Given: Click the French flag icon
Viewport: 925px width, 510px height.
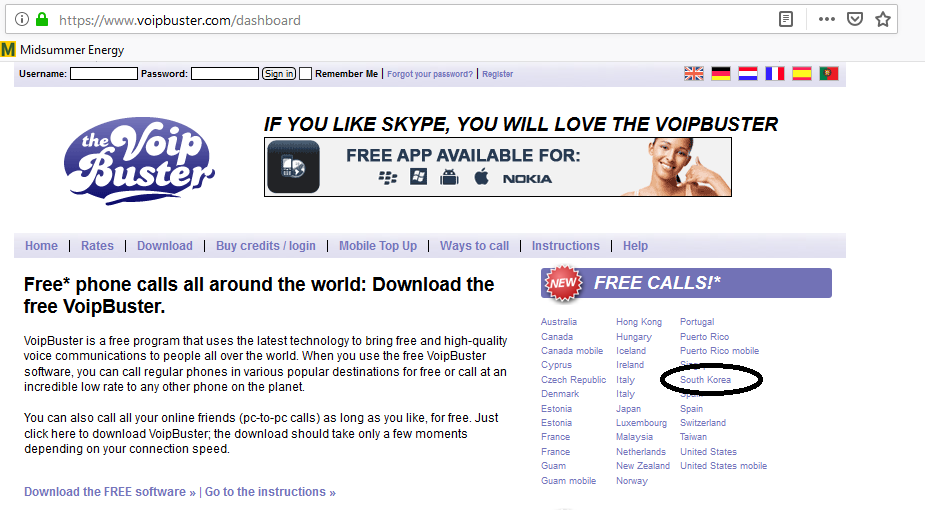Looking at the screenshot, I should 775,74.
